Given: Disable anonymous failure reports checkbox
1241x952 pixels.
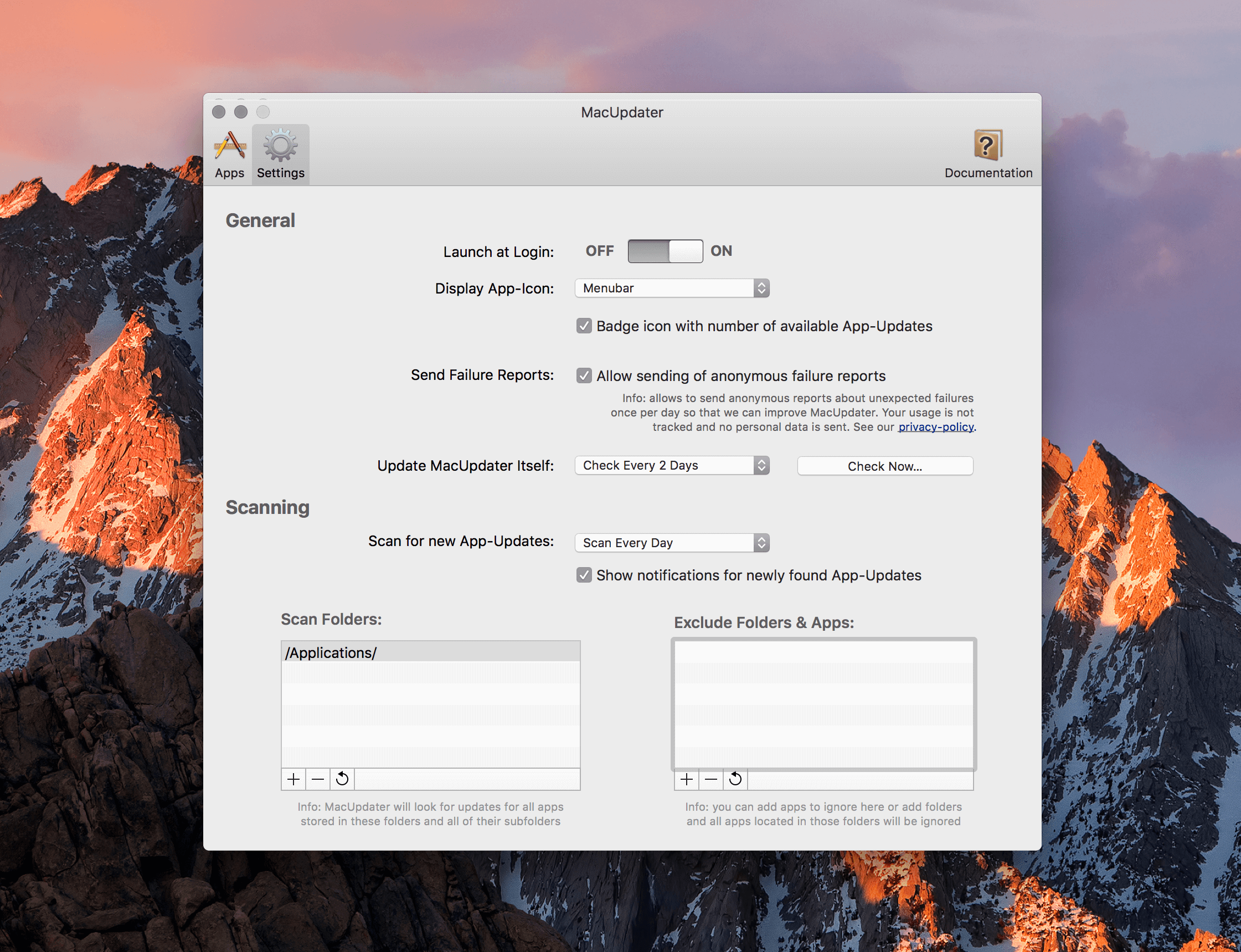Looking at the screenshot, I should (584, 375).
